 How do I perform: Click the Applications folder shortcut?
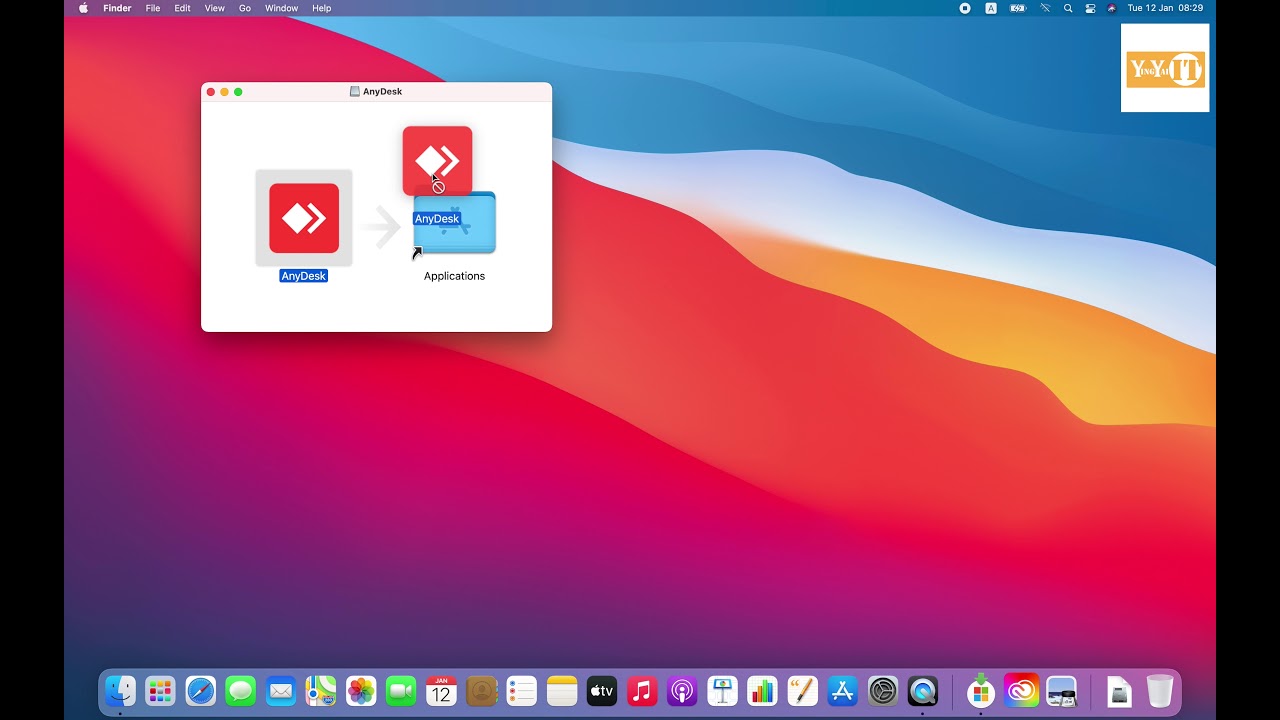455,223
